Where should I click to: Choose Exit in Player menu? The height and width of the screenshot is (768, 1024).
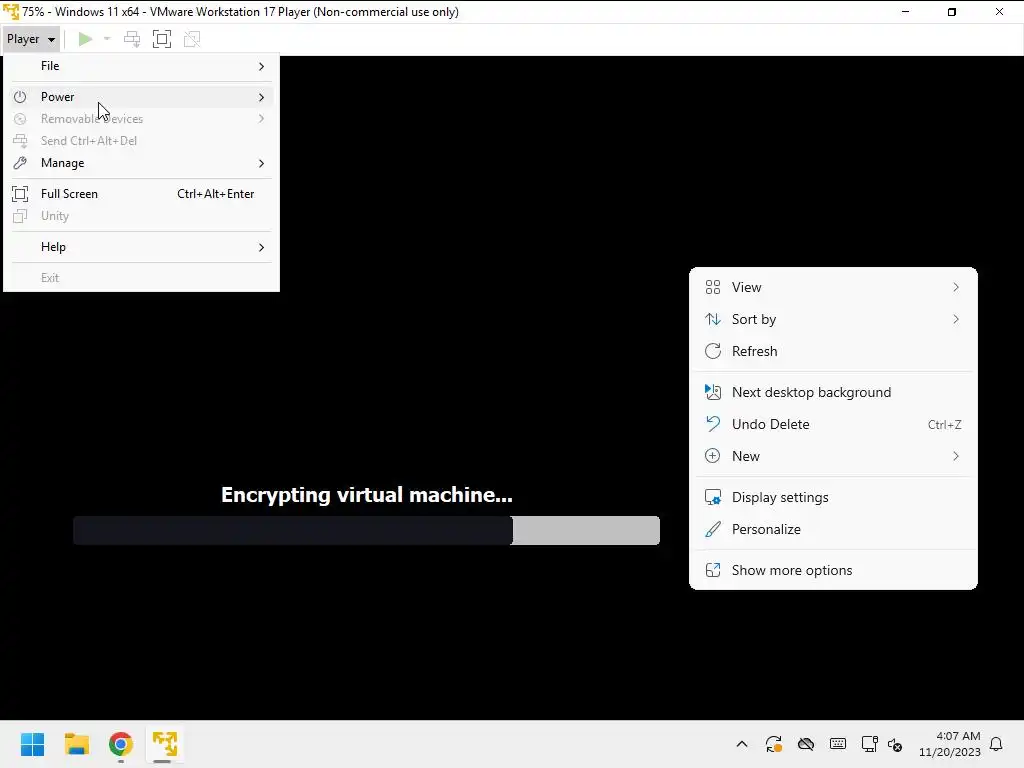point(141,278)
